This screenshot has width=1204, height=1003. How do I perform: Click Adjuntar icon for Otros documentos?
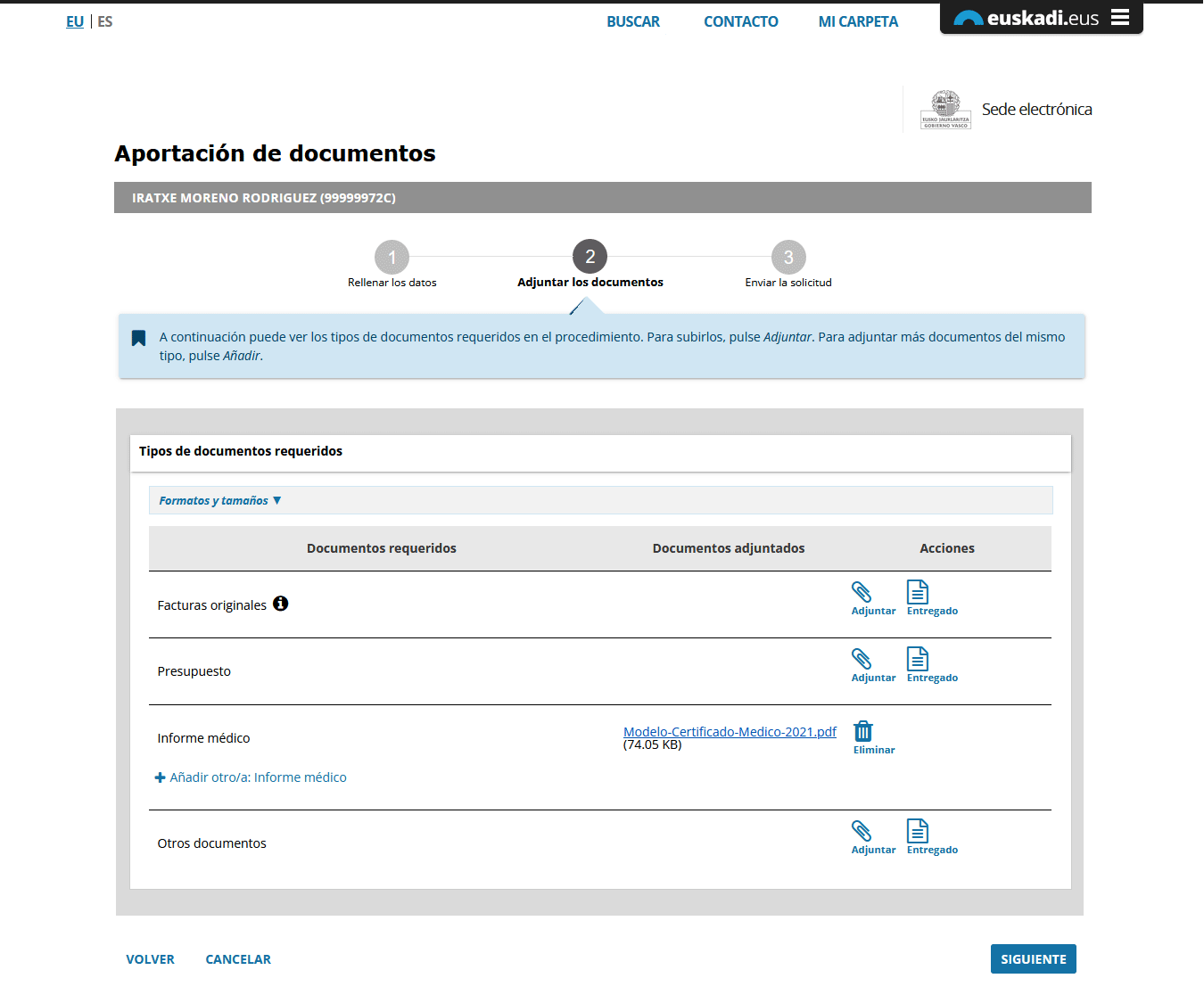coord(862,833)
